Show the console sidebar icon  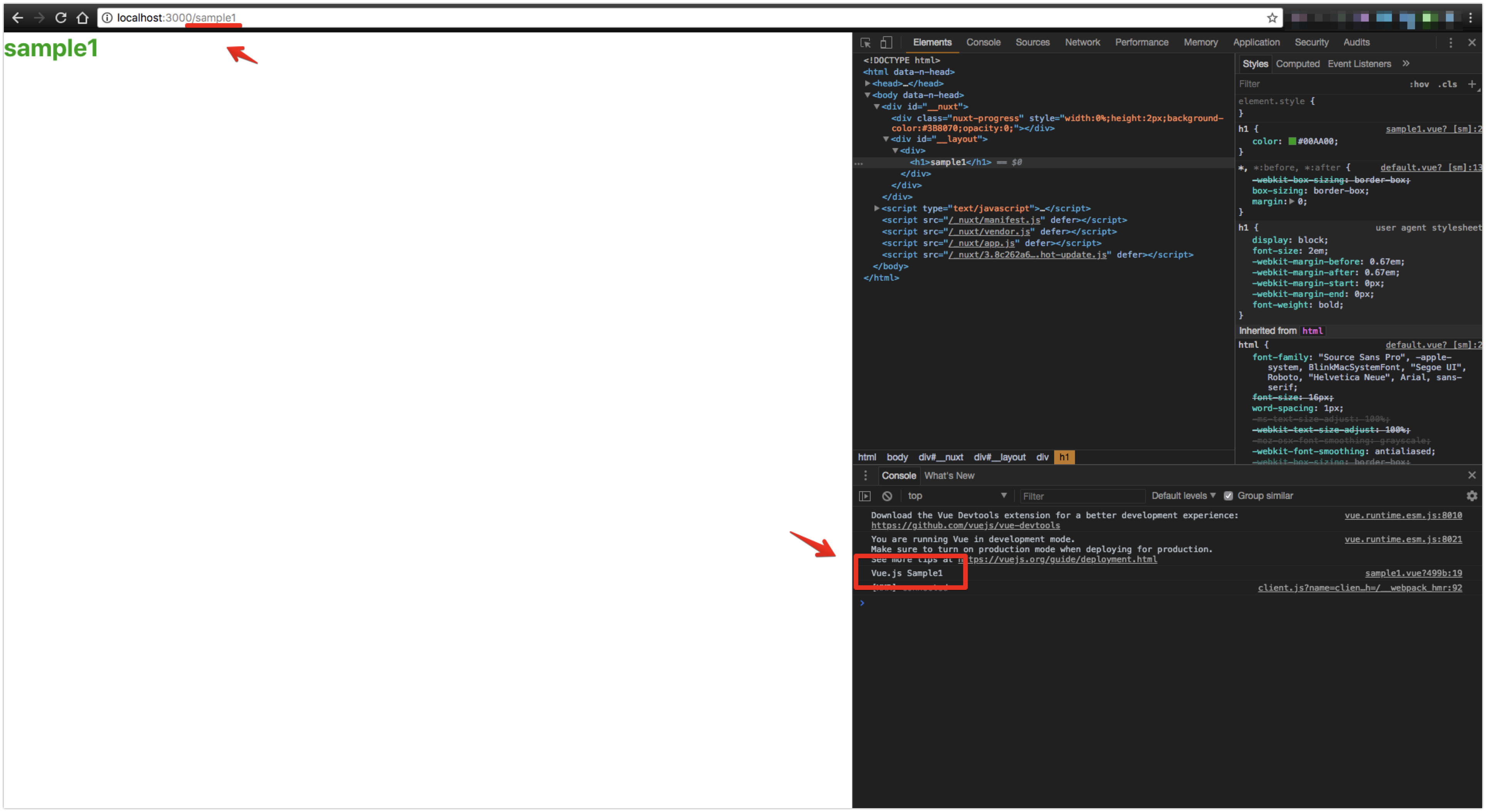coord(865,496)
